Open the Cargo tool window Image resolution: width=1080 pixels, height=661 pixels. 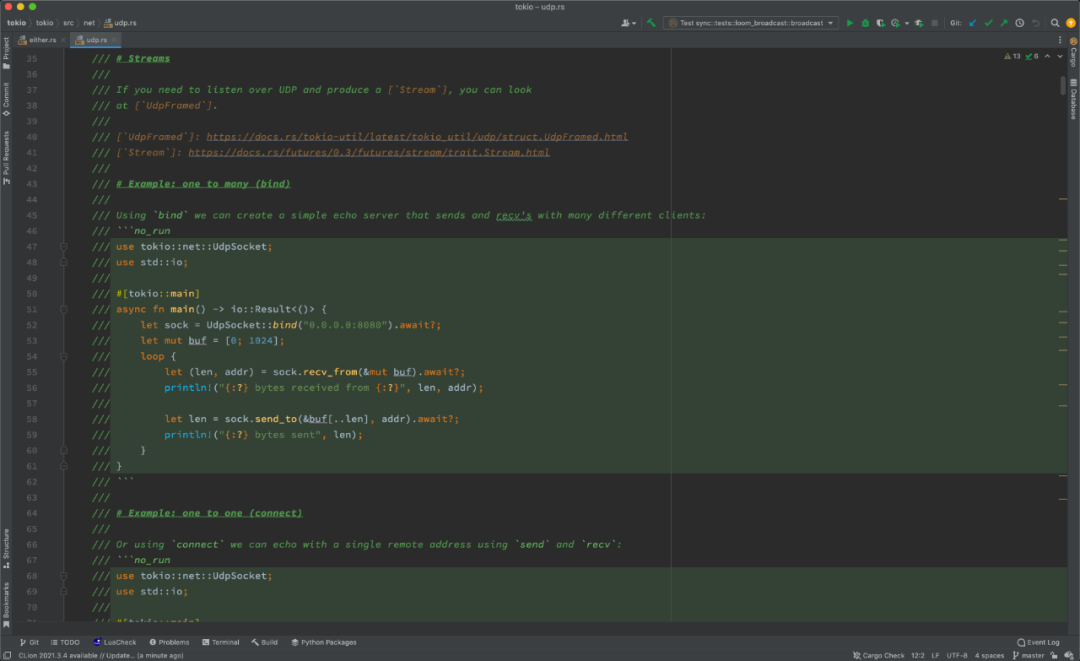(1073, 52)
